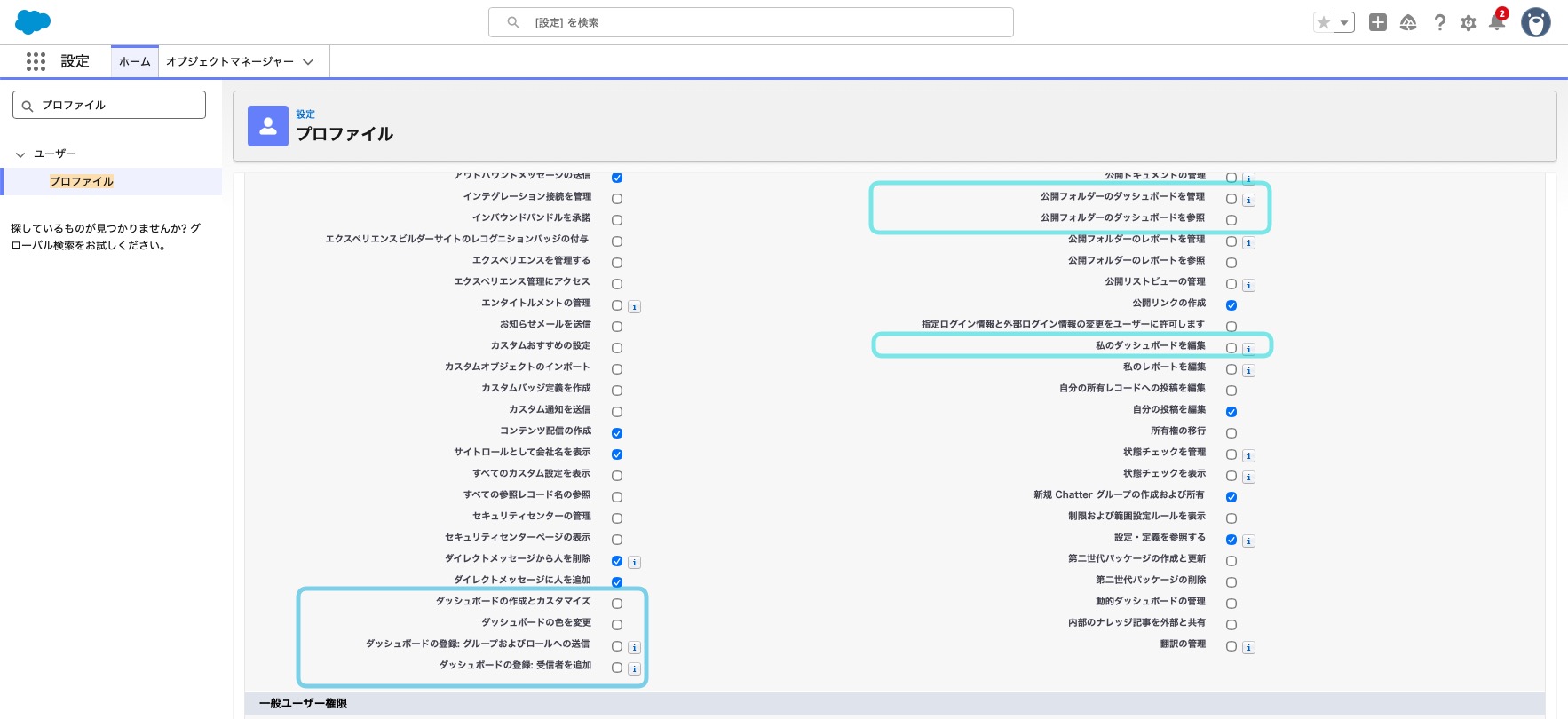Show info for 状態チェックを管理
This screenshot has width=1568, height=719.
pyautogui.click(x=1248, y=456)
